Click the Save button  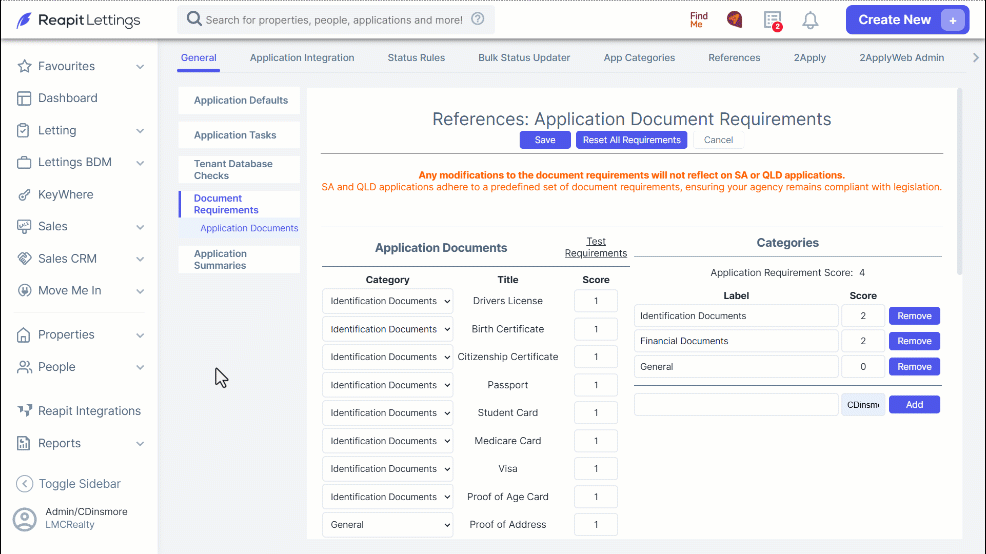click(545, 140)
